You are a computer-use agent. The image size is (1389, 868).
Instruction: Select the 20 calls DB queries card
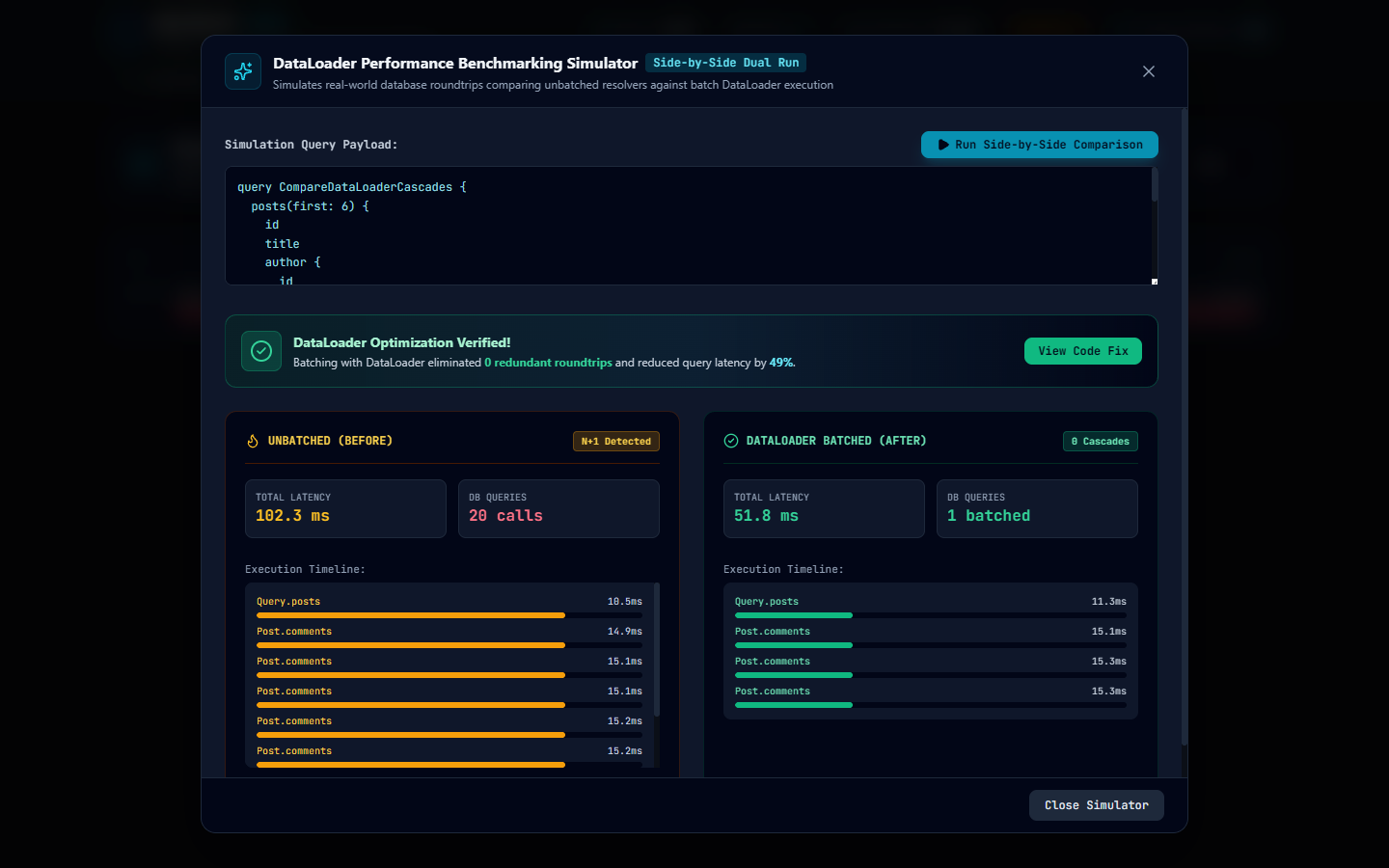(558, 508)
